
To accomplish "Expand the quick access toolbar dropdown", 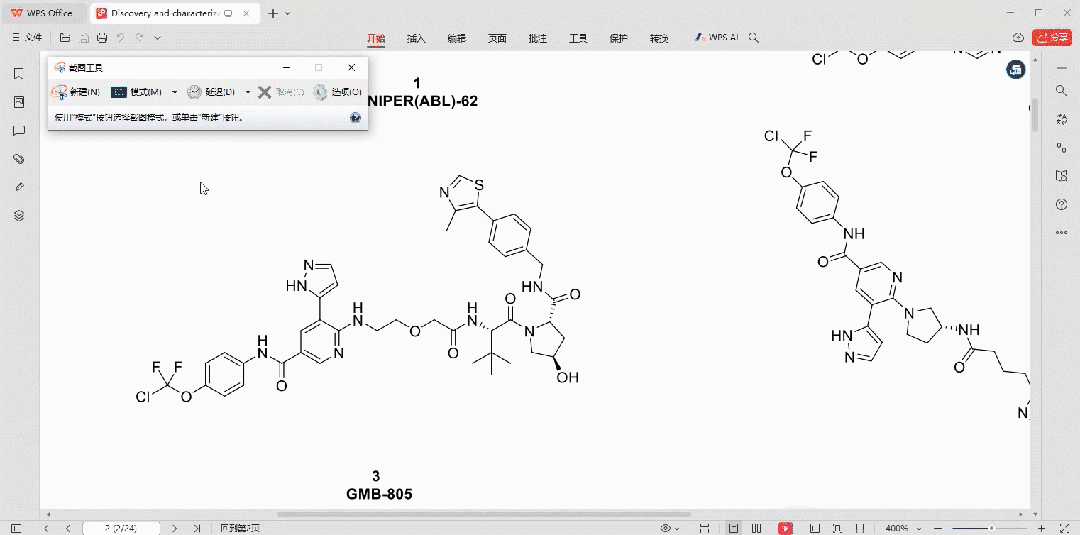I will [157, 38].
